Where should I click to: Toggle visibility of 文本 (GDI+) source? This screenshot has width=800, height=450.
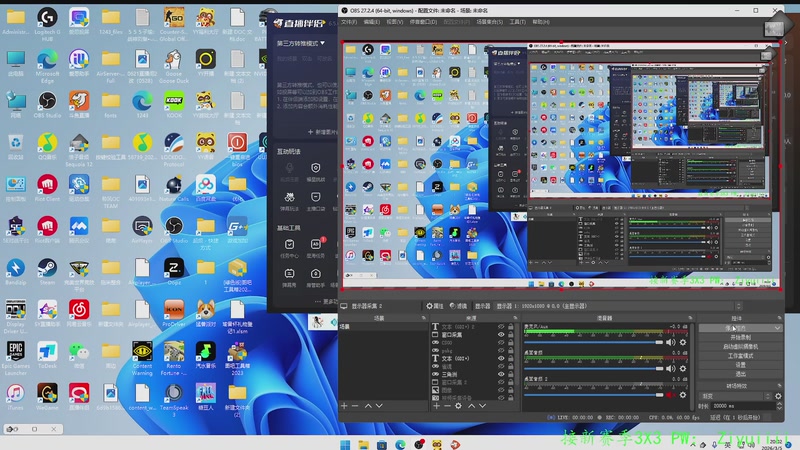point(501,358)
